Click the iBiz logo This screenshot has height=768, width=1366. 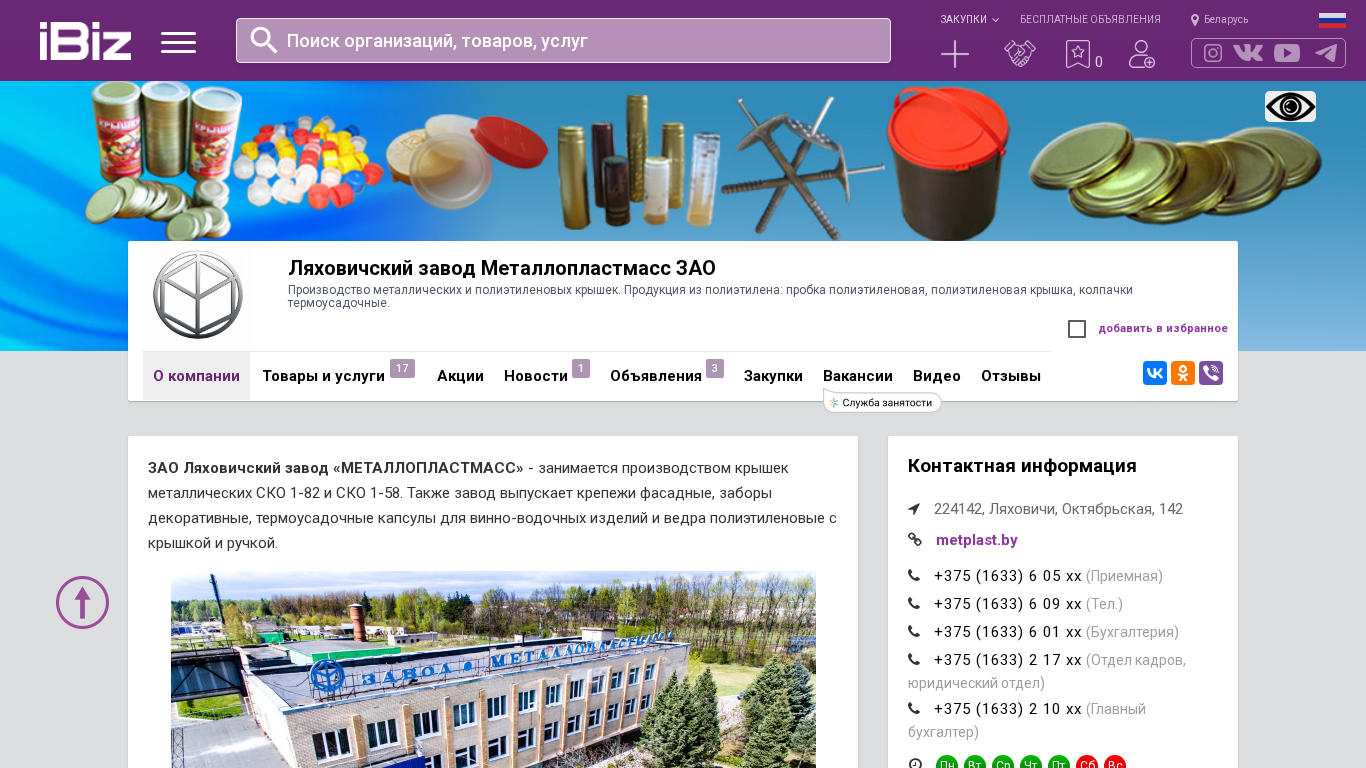click(85, 41)
